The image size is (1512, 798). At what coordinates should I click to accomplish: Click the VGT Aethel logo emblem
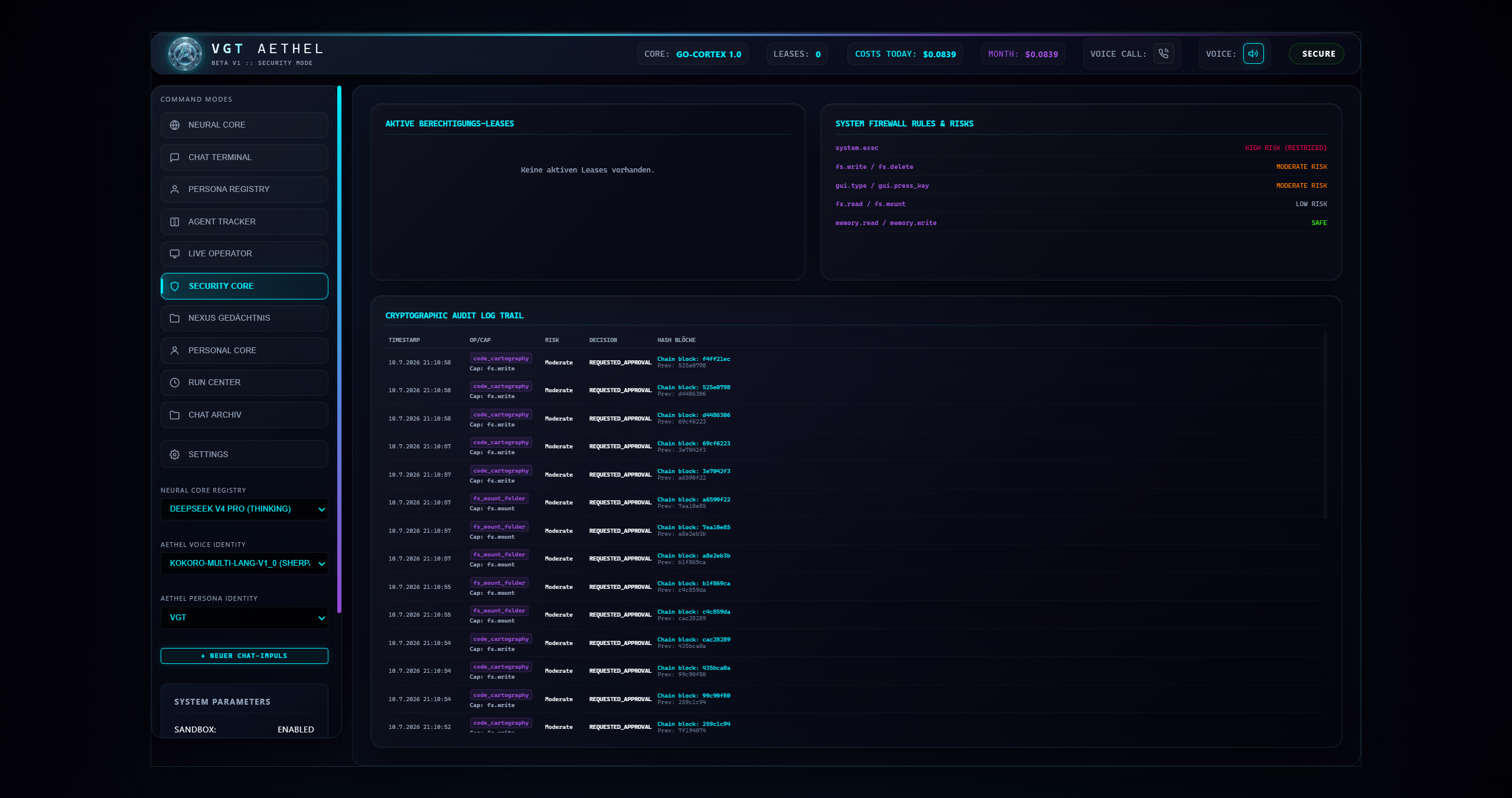185,54
